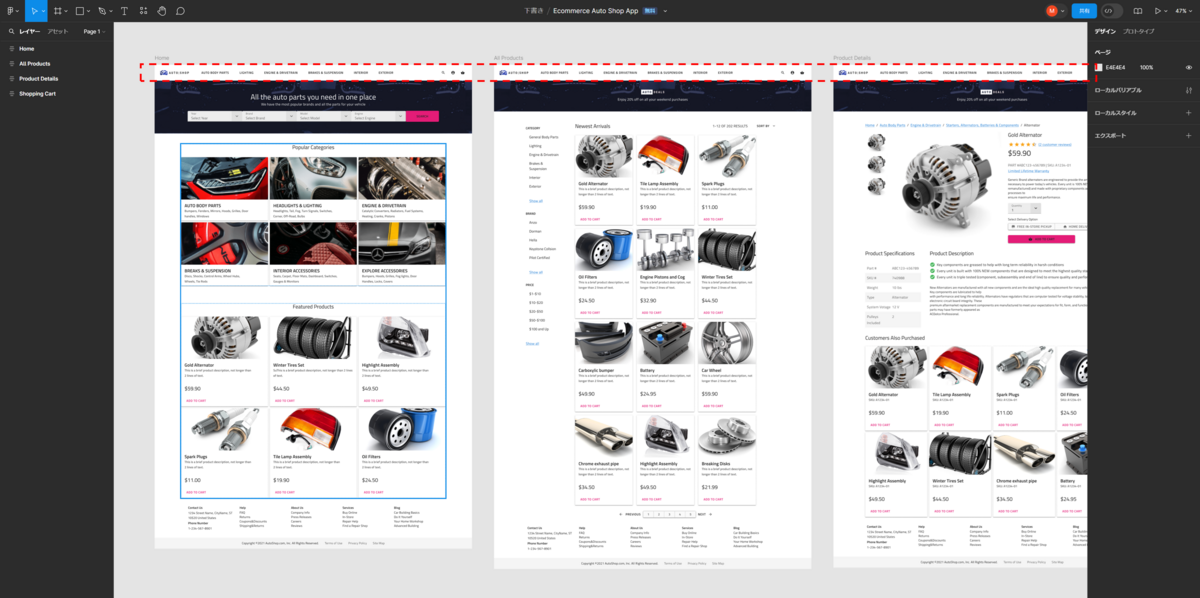
Task: Select the Comment tool
Action: 181,10
